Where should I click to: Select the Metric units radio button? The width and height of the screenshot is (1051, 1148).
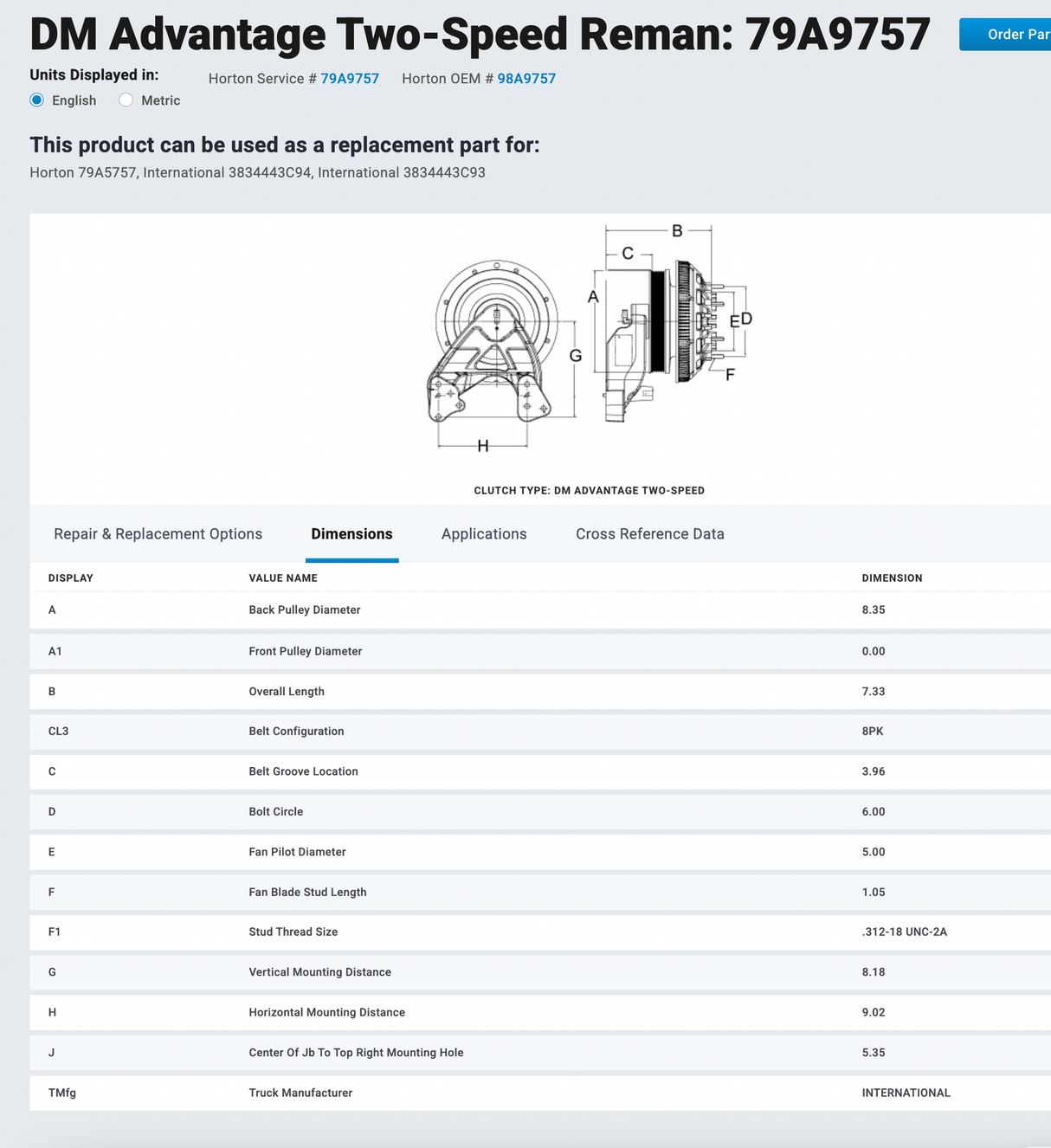point(126,100)
